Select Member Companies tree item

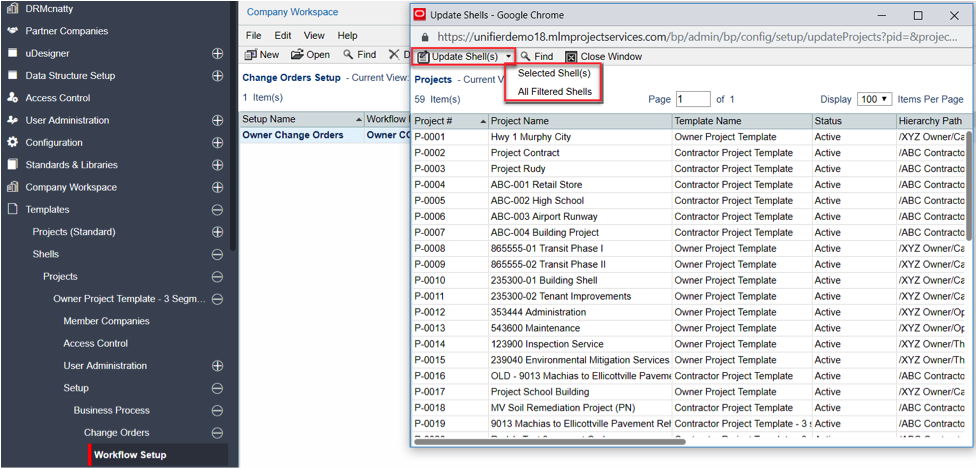tap(107, 321)
